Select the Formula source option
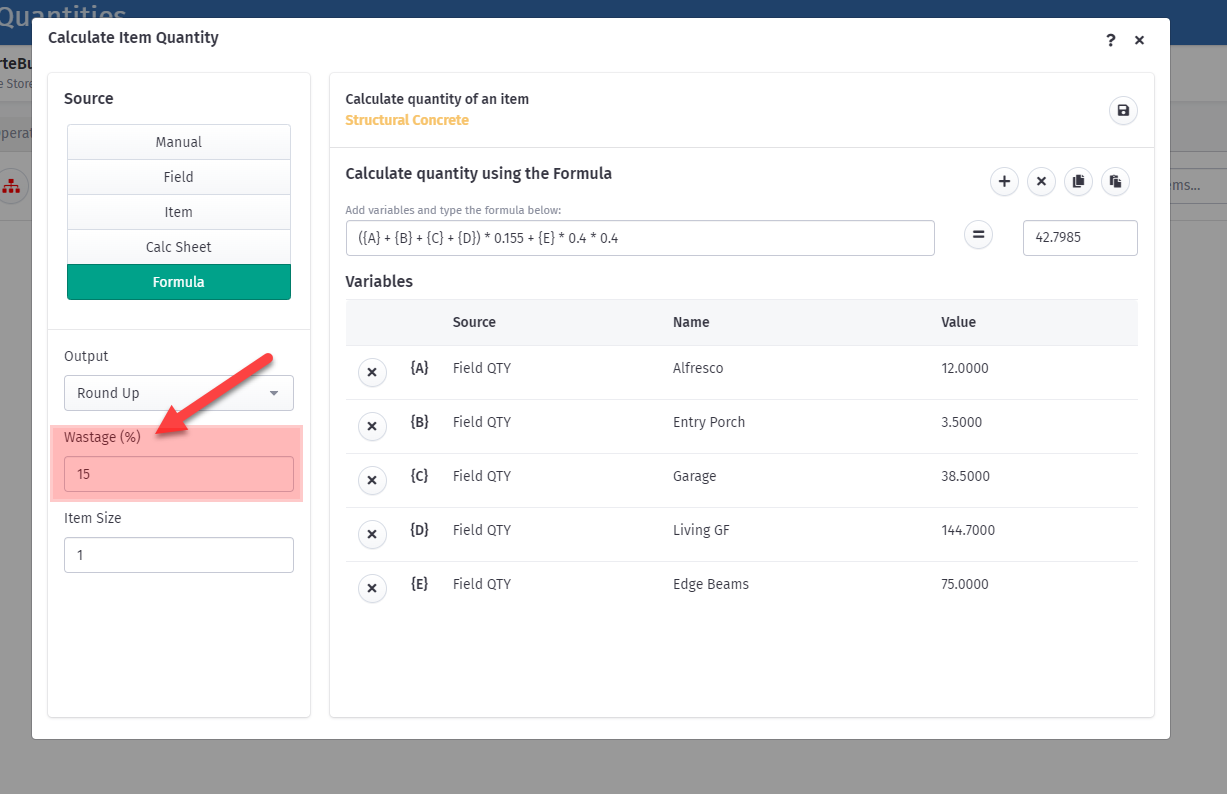The width and height of the screenshot is (1227, 794). point(179,282)
